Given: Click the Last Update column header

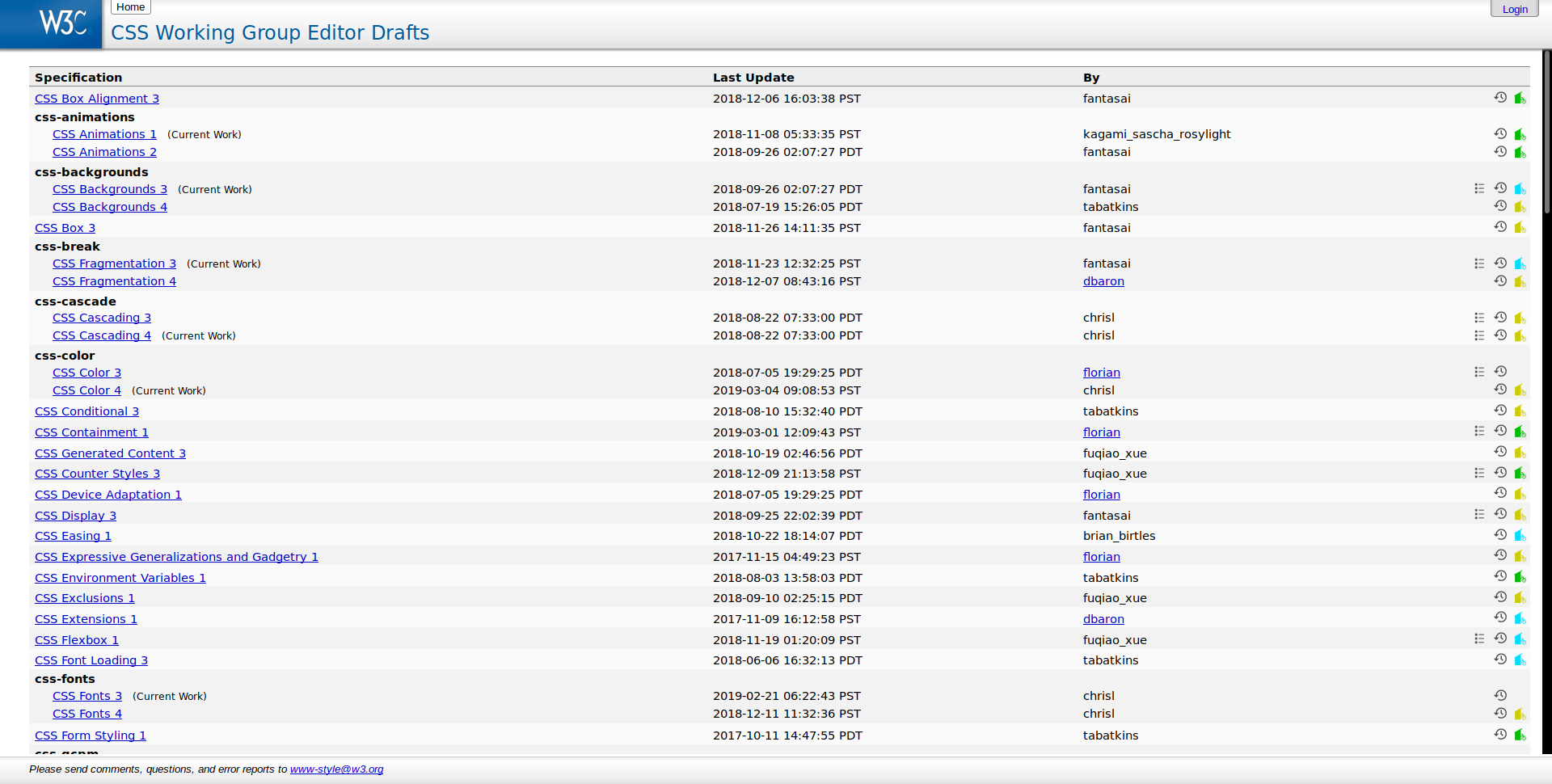Looking at the screenshot, I should click(753, 78).
